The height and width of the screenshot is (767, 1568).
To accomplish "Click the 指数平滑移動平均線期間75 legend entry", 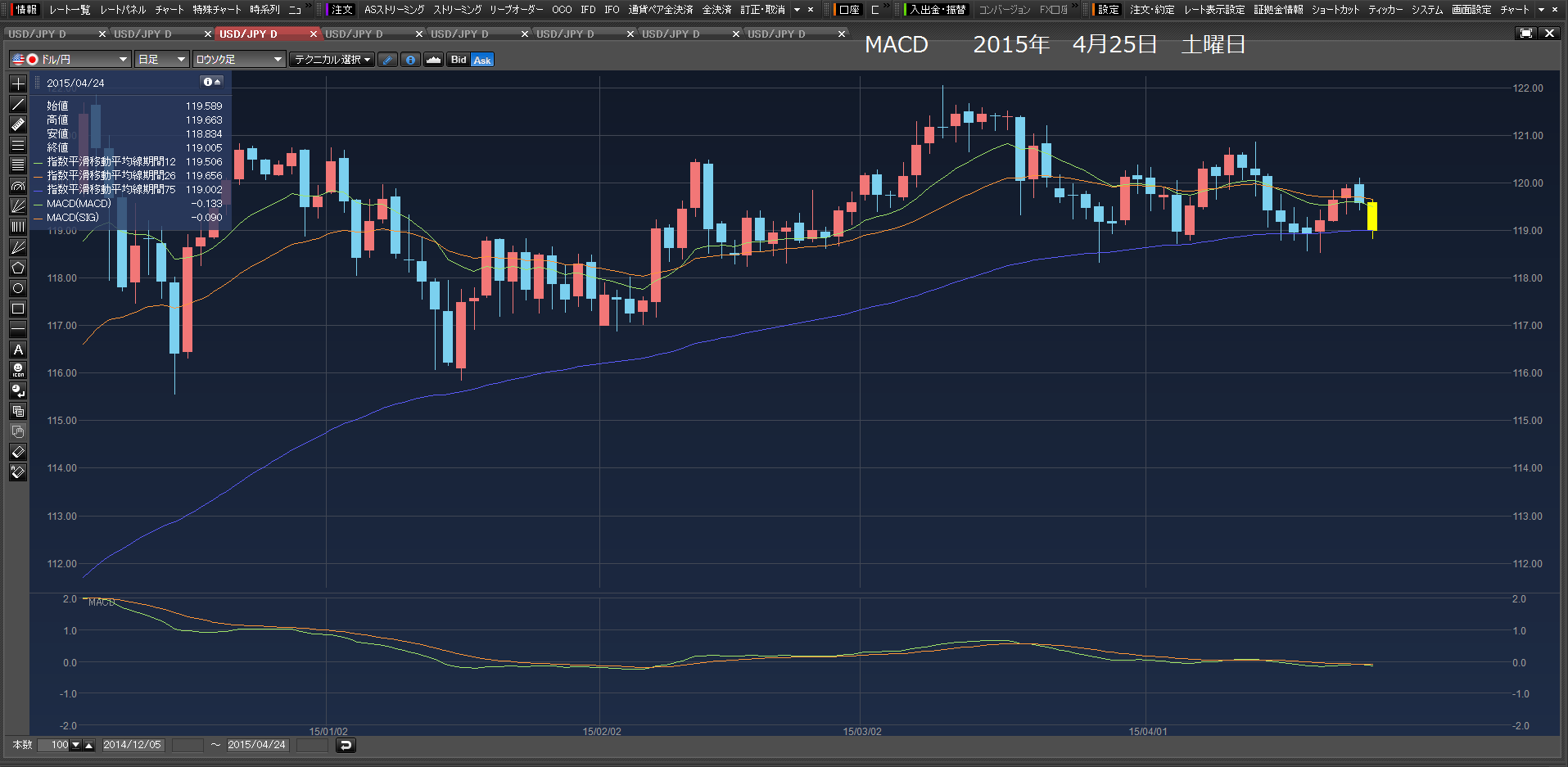I will 111,190.
